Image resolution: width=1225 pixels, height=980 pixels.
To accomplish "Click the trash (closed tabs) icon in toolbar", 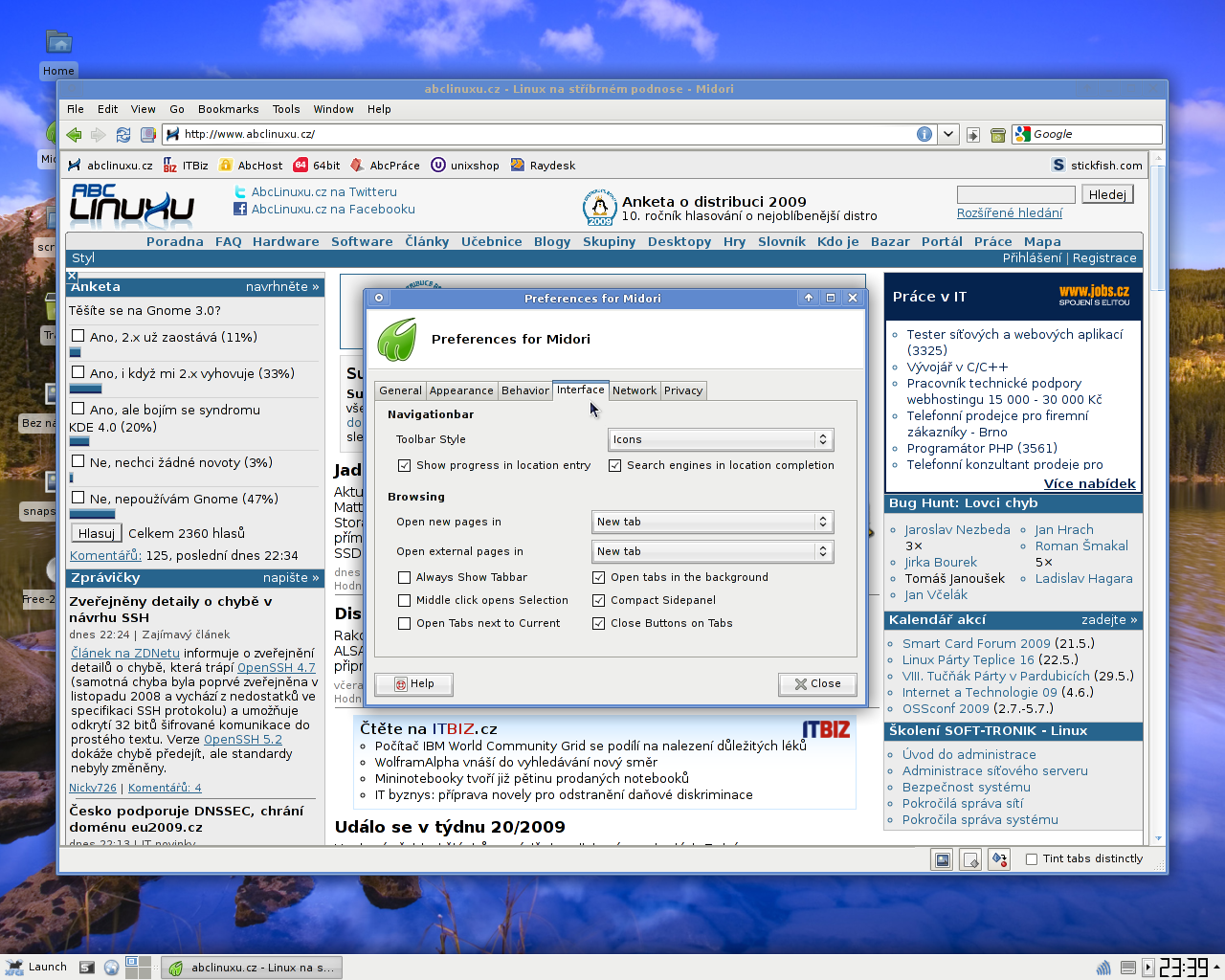I will 997,135.
